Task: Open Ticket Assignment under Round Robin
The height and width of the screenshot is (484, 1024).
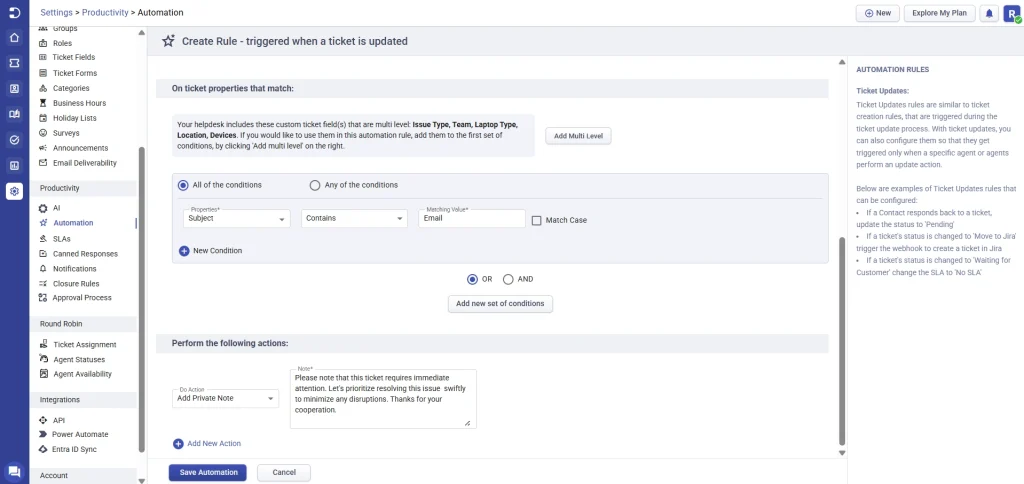Action: (84, 345)
